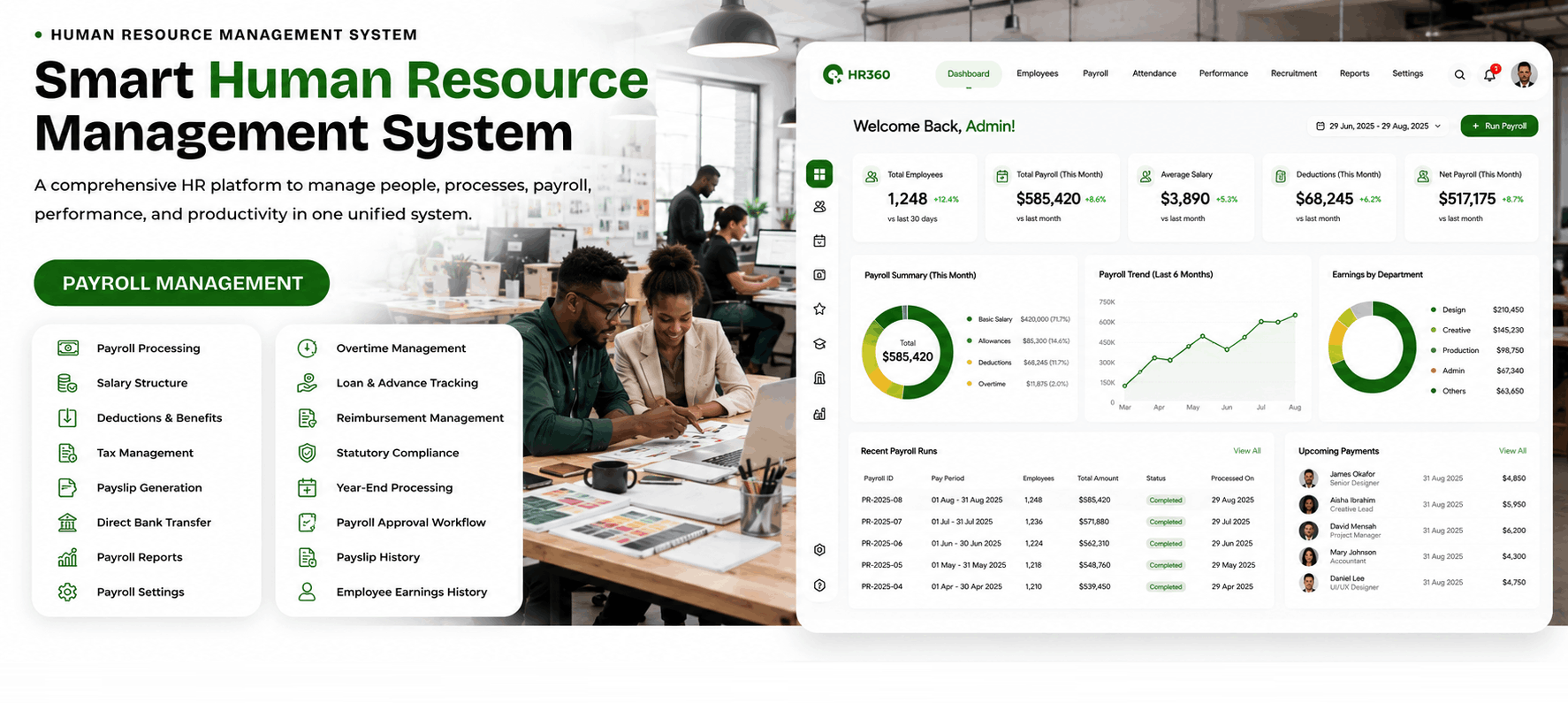
Task: Click View All in Upcoming Payments
Action: click(x=1511, y=451)
